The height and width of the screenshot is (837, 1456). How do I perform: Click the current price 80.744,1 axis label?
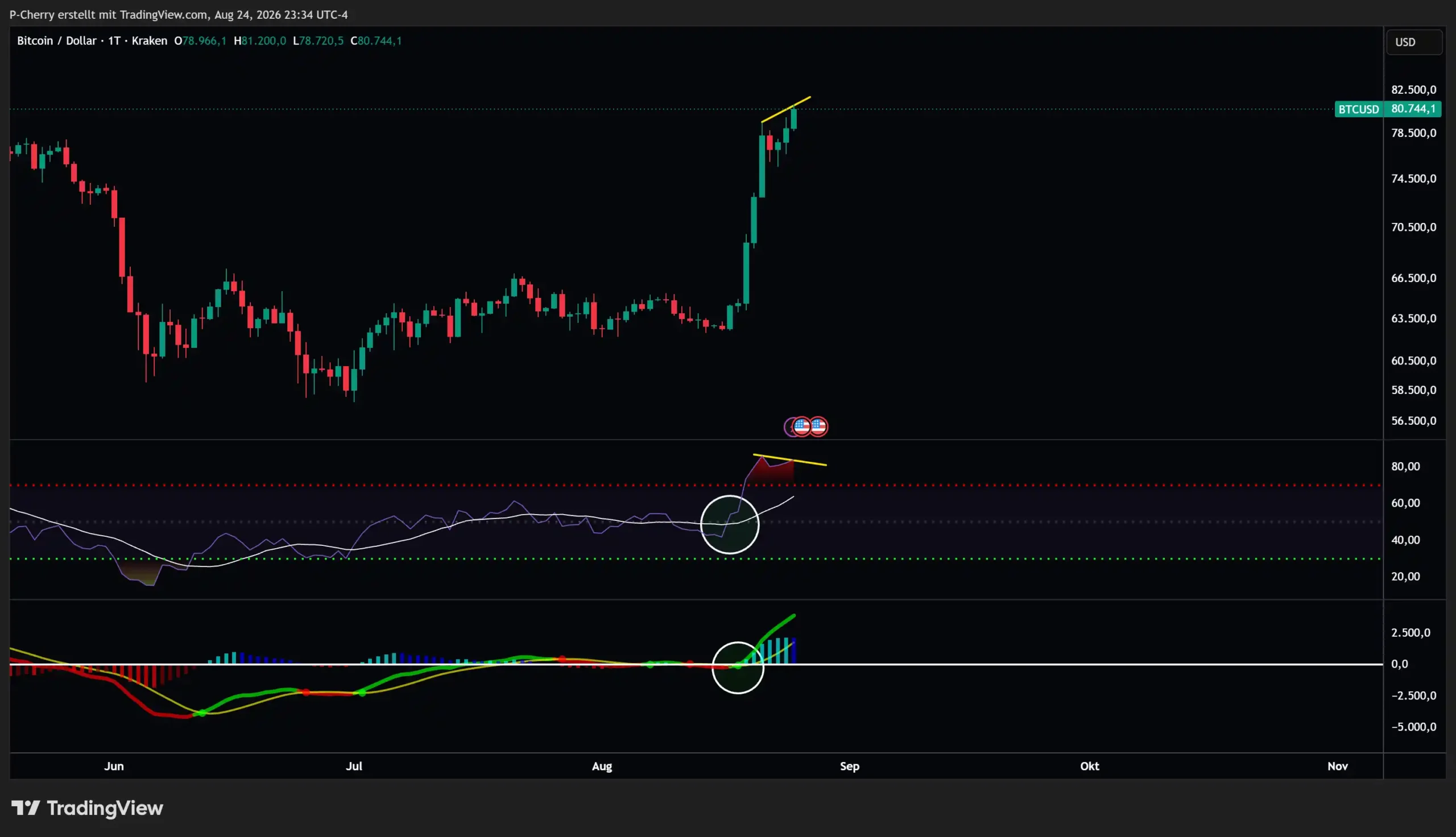tap(1413, 109)
